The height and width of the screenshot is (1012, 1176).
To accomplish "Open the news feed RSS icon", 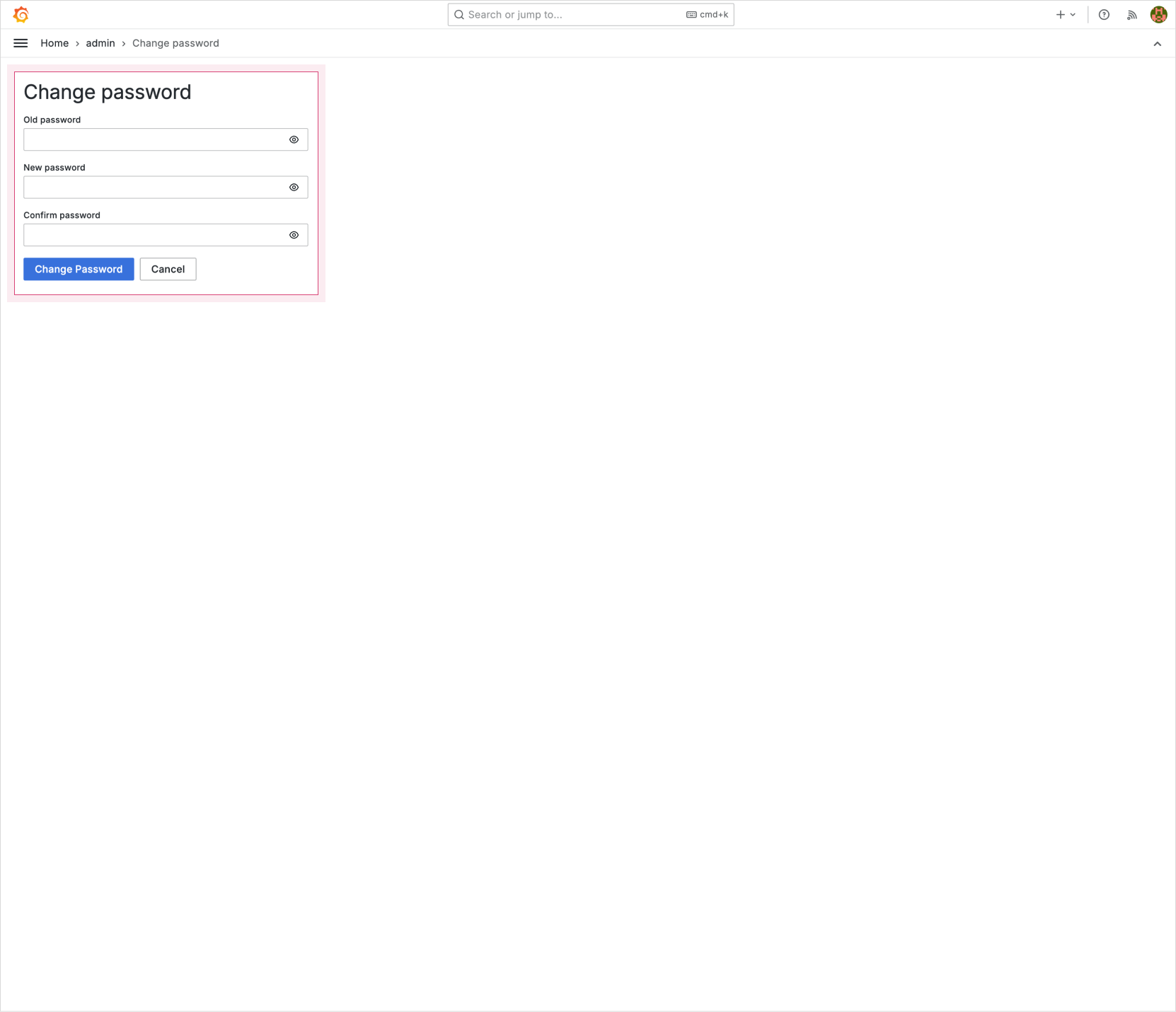I will pos(1132,14).
